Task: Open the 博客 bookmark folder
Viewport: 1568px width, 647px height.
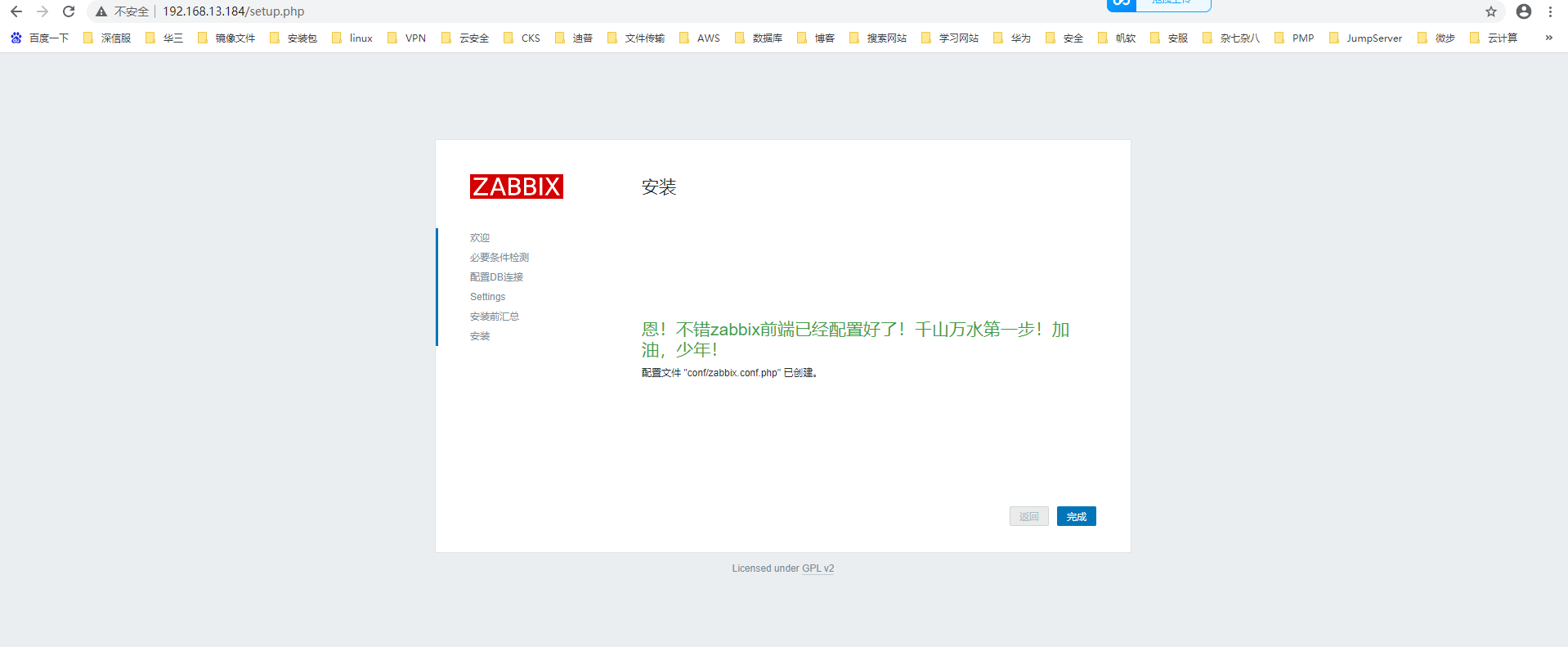Action: 816,38
